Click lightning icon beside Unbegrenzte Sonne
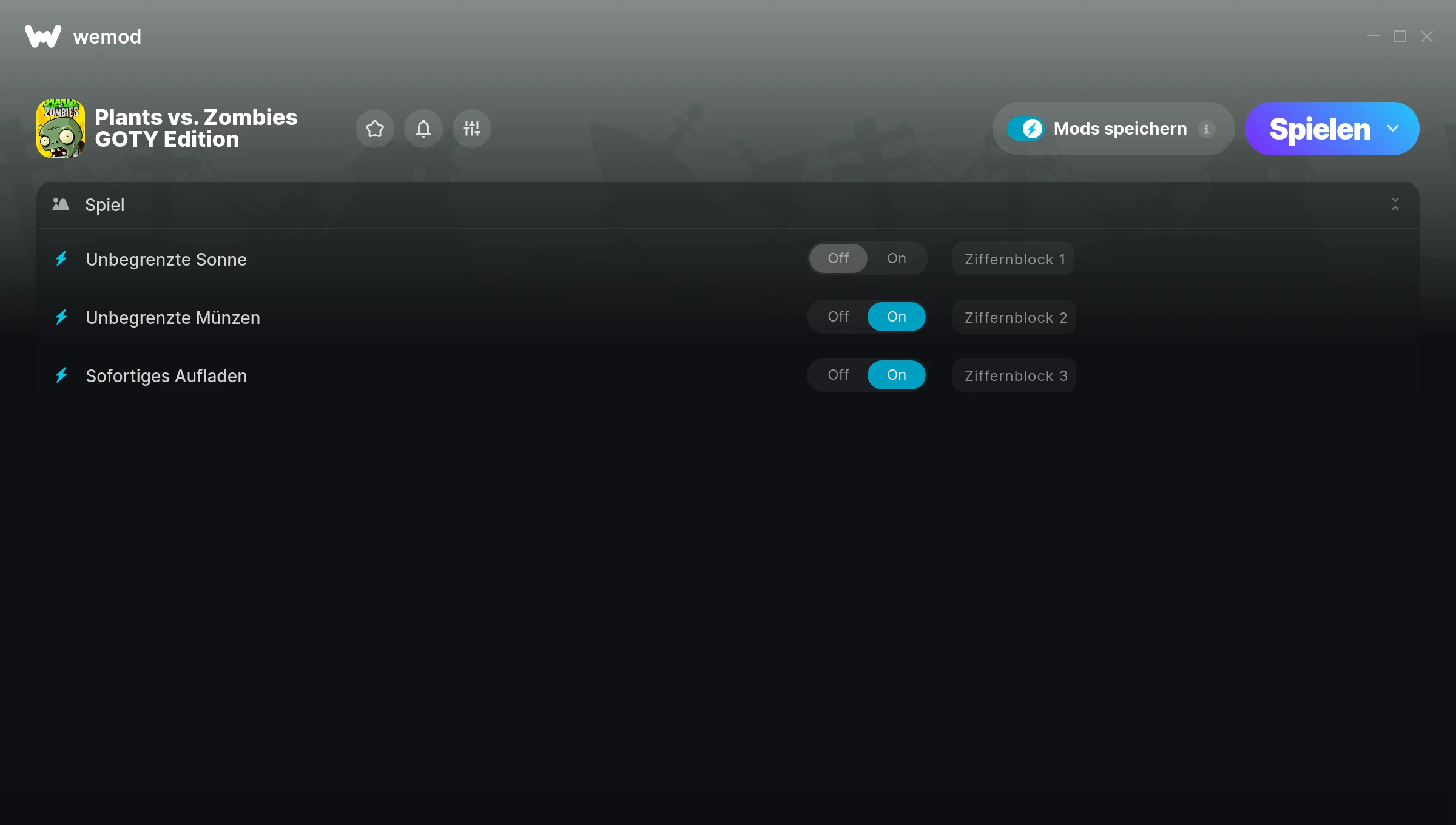Image resolution: width=1456 pixels, height=825 pixels. coord(61,259)
